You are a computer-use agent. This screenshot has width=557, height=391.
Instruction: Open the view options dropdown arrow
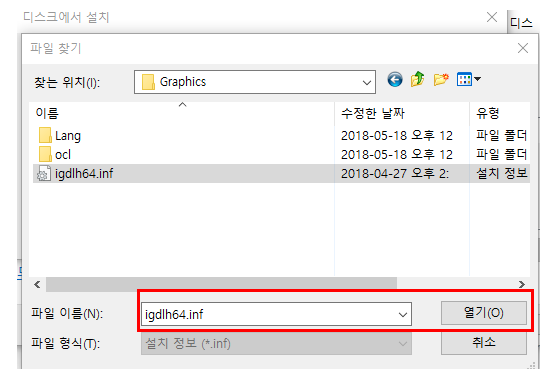(478, 79)
